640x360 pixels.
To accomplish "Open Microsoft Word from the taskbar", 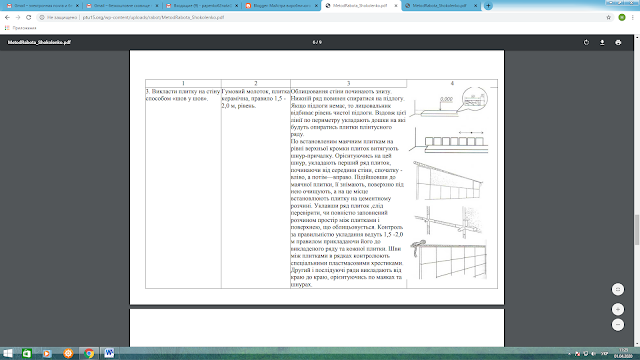I will pos(109,353).
